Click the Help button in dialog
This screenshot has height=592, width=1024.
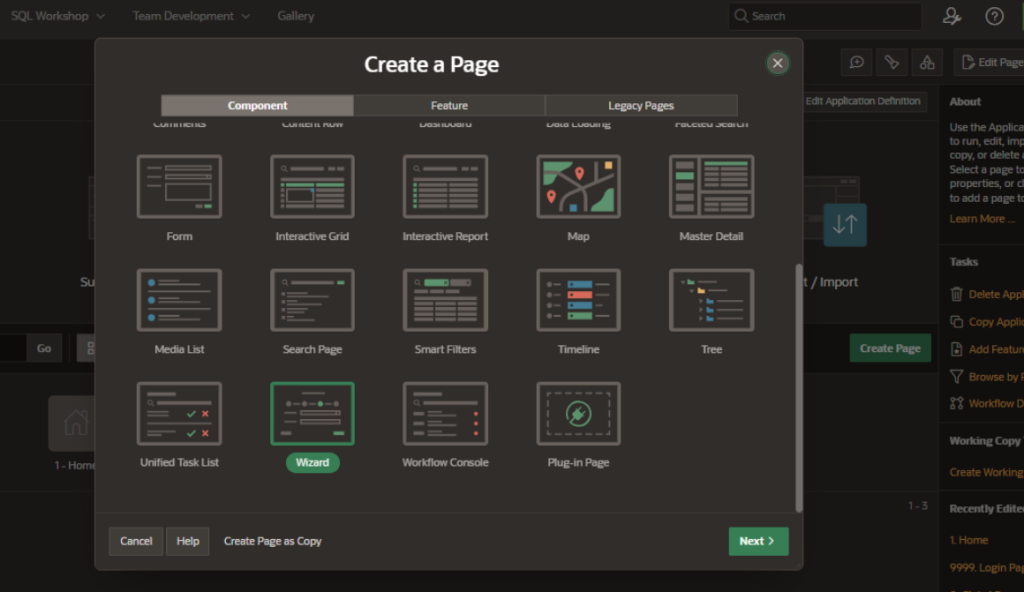(187, 541)
